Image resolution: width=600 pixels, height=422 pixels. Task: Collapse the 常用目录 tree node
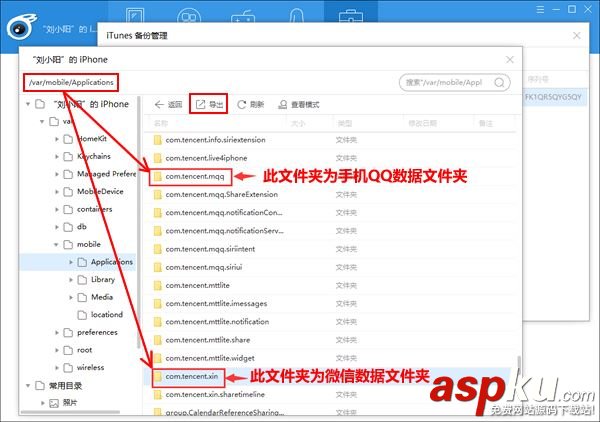[28, 385]
